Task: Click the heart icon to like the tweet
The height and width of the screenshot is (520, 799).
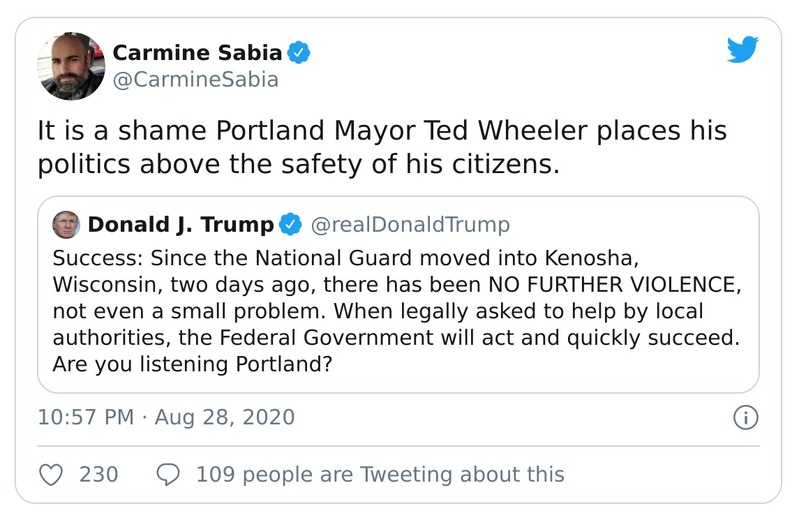Action: click(x=51, y=474)
